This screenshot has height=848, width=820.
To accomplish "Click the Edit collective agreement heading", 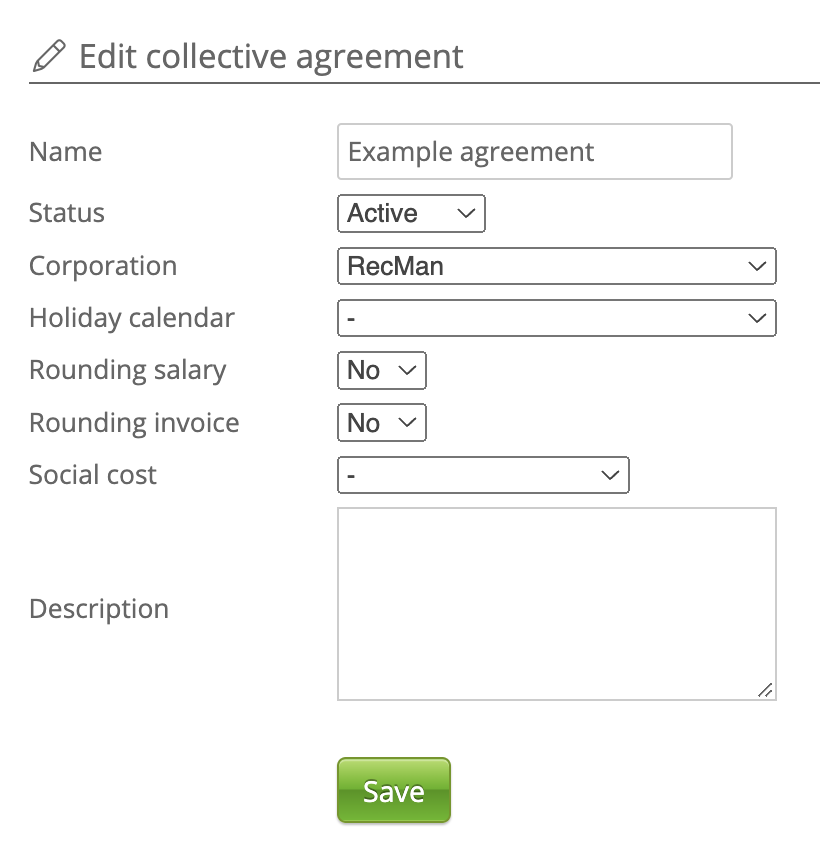I will tap(271, 56).
